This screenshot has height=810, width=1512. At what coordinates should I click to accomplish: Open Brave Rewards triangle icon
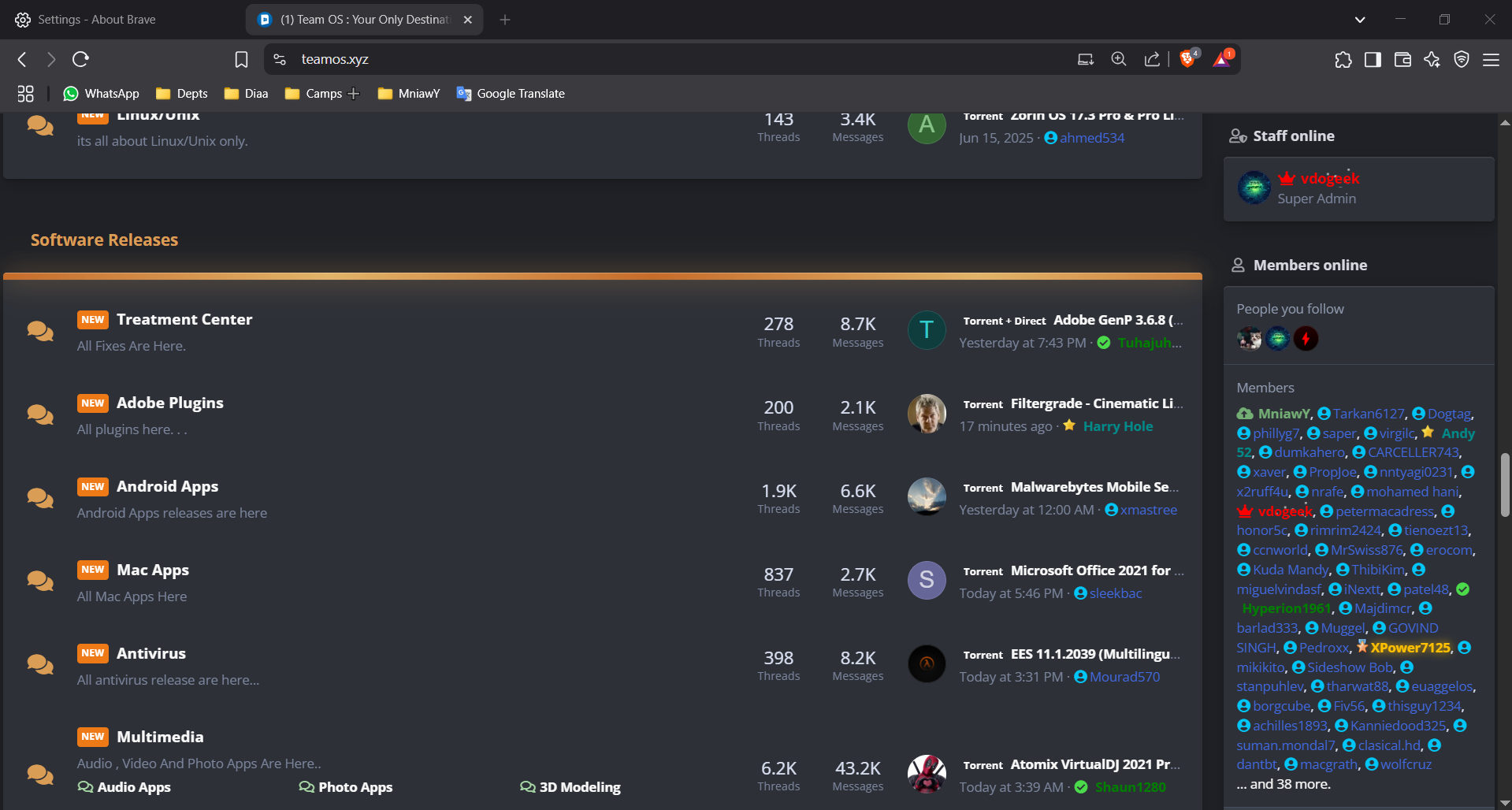pyautogui.click(x=1223, y=58)
